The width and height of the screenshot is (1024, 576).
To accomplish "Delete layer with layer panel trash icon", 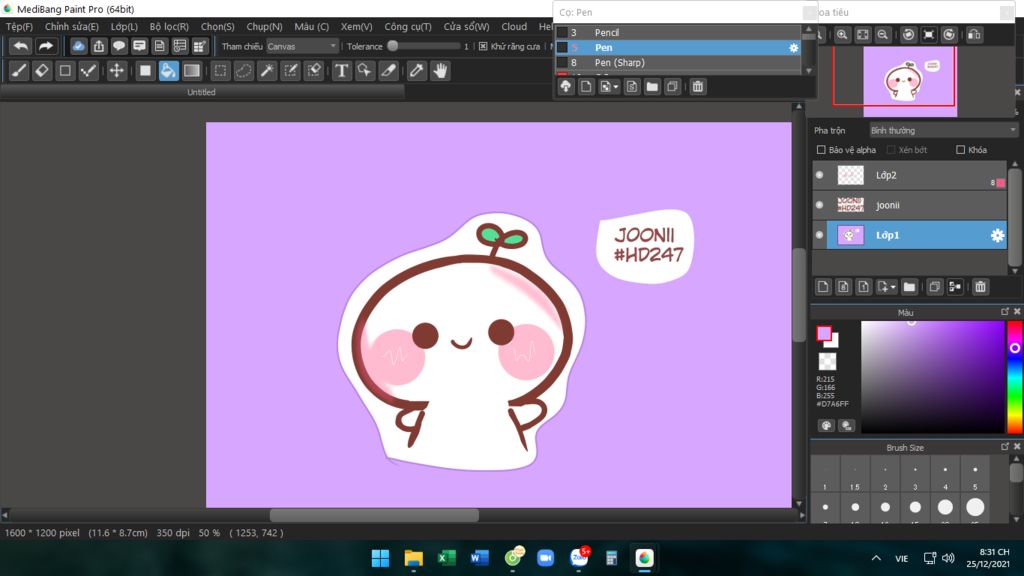I will 980,287.
